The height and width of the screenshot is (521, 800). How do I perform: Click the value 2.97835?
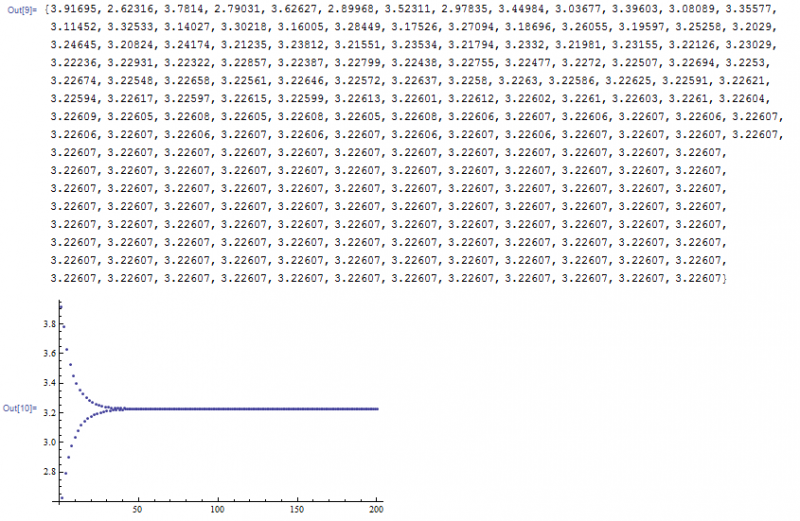click(x=464, y=9)
